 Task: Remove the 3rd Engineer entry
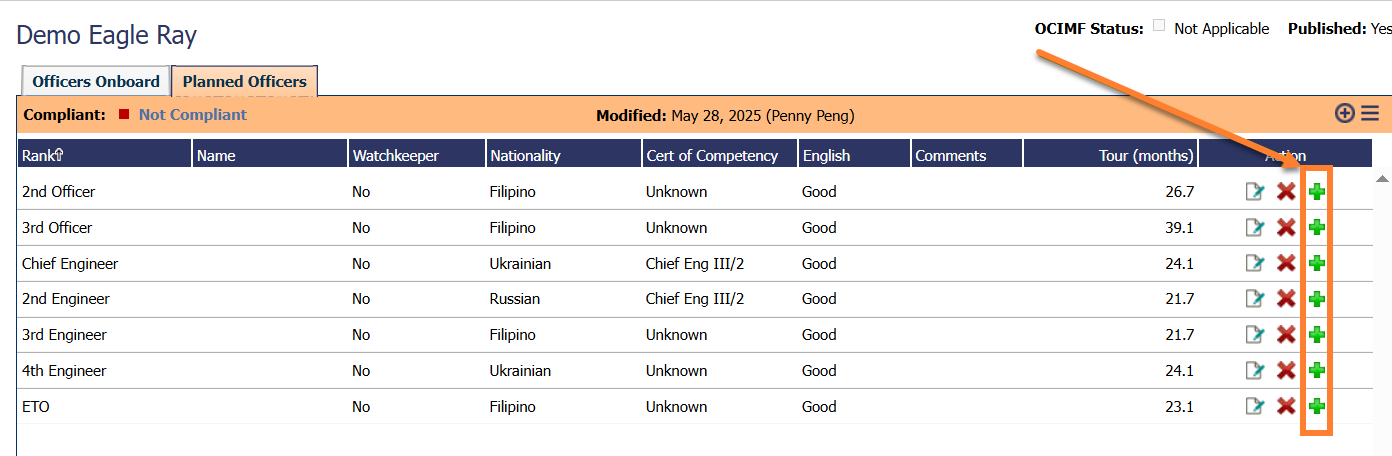(1286, 335)
